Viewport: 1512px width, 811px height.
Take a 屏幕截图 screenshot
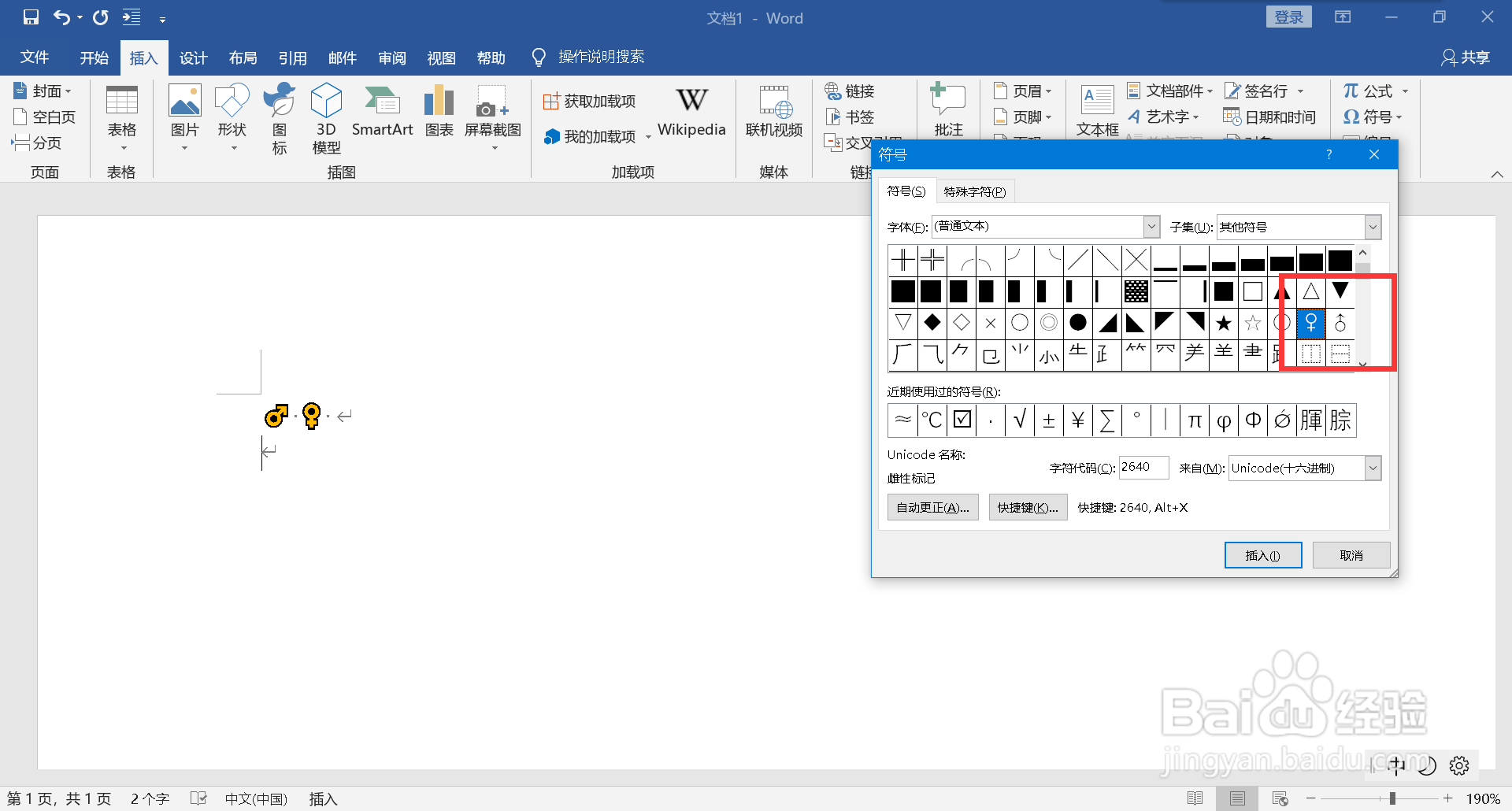pos(493,118)
